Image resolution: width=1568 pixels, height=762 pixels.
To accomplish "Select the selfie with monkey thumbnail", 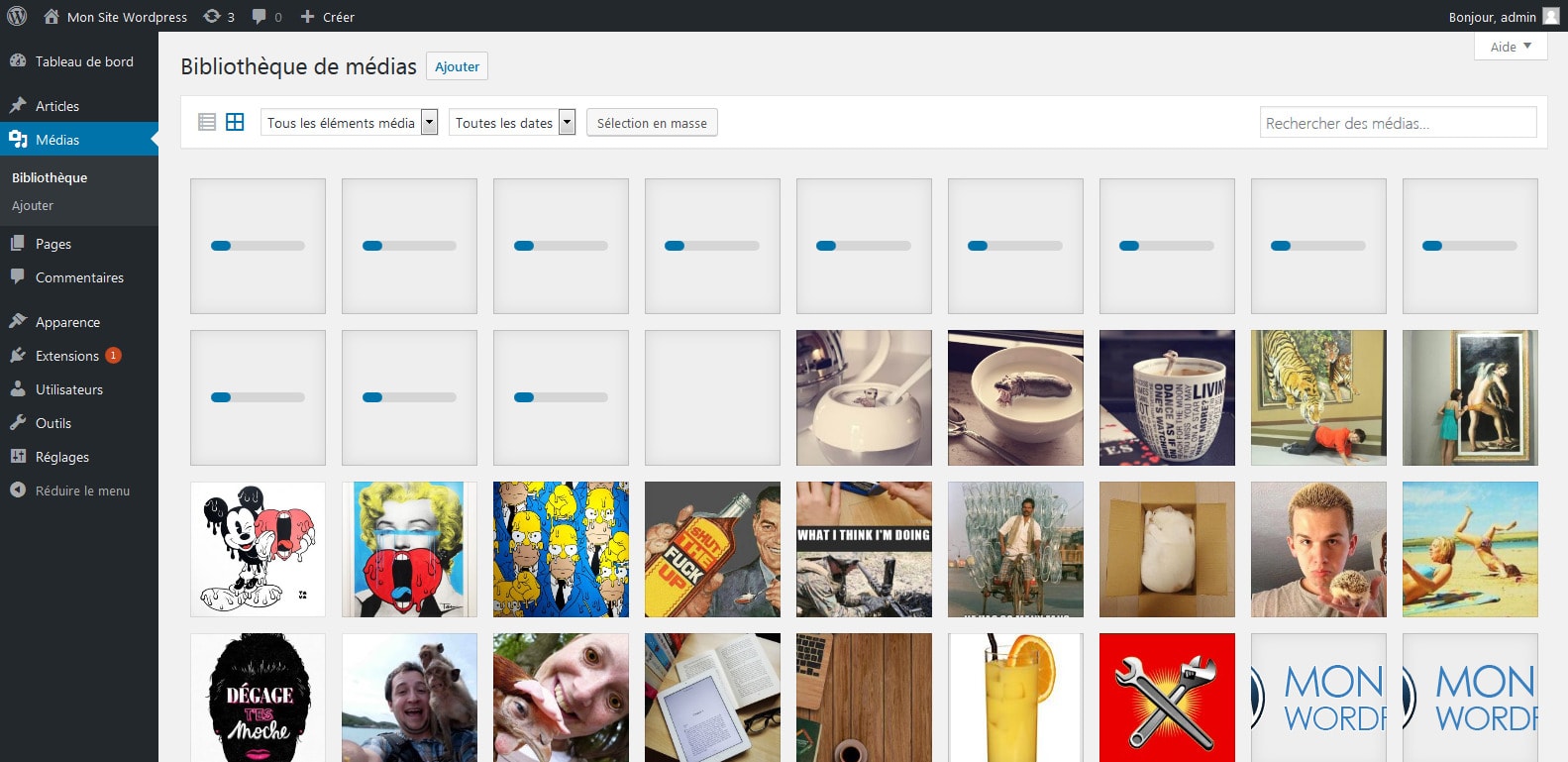I will click(x=409, y=698).
